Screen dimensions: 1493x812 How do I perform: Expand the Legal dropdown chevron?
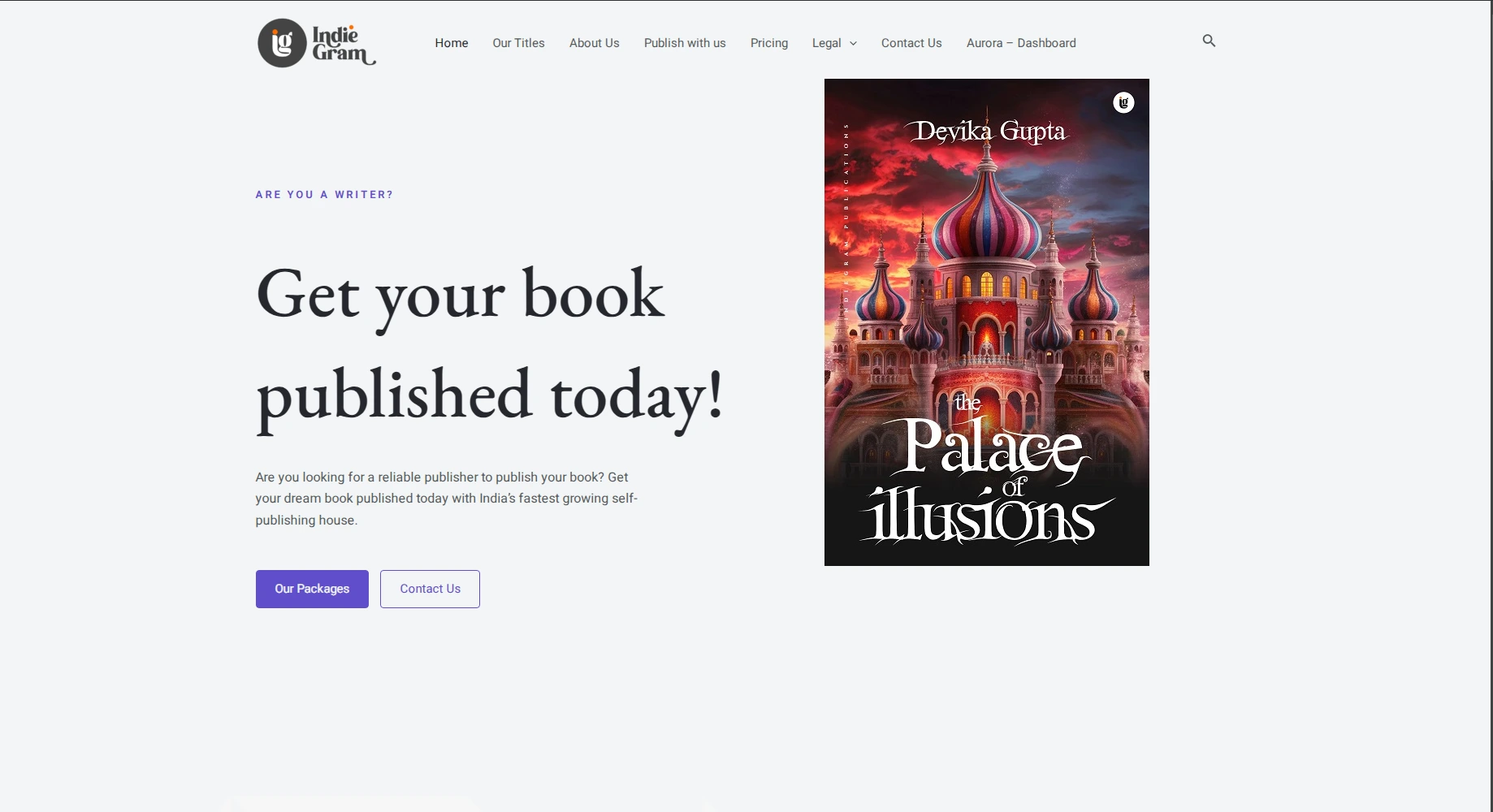853,44
